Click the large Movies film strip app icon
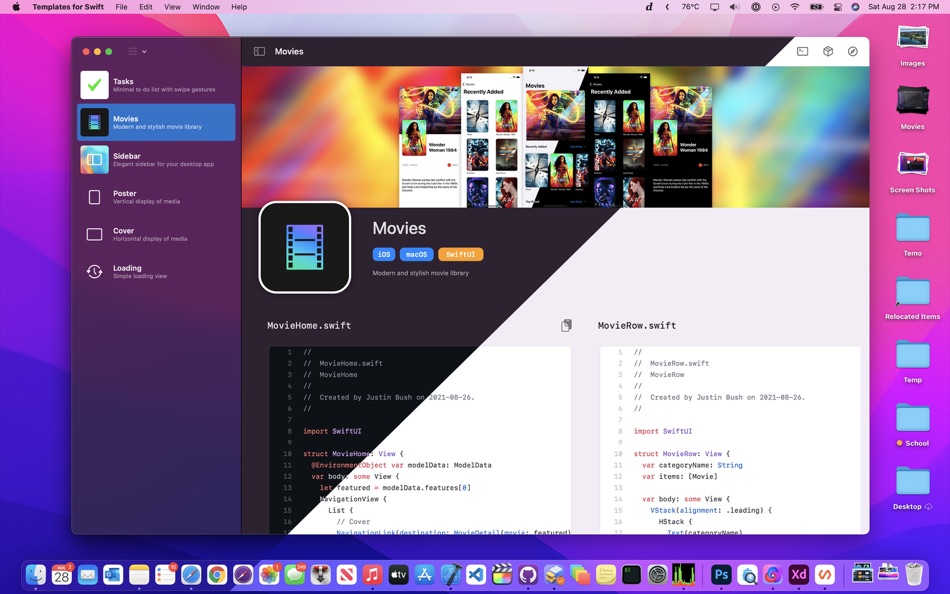Image resolution: width=950 pixels, height=594 pixels. point(305,247)
